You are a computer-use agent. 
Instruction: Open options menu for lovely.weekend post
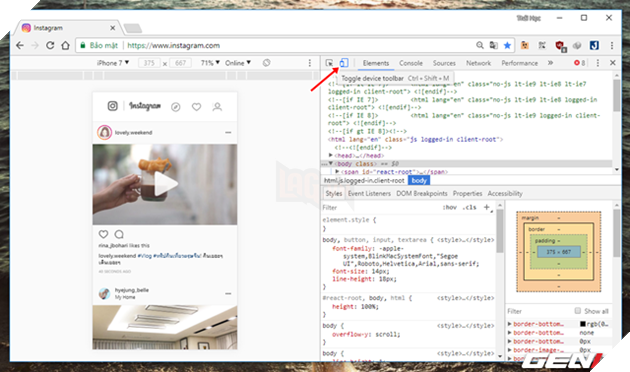click(228, 133)
